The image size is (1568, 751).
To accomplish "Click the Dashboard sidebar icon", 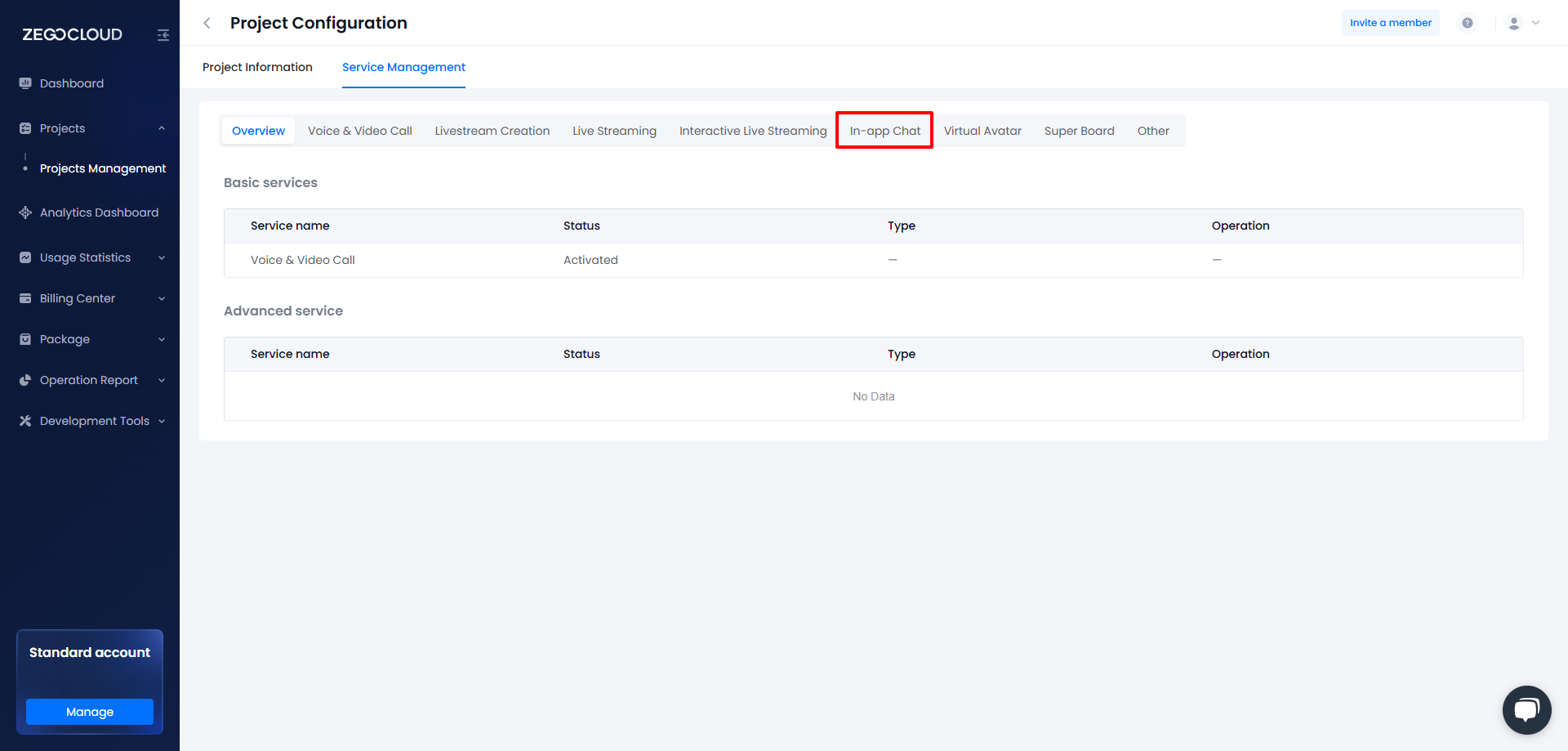I will 25,83.
